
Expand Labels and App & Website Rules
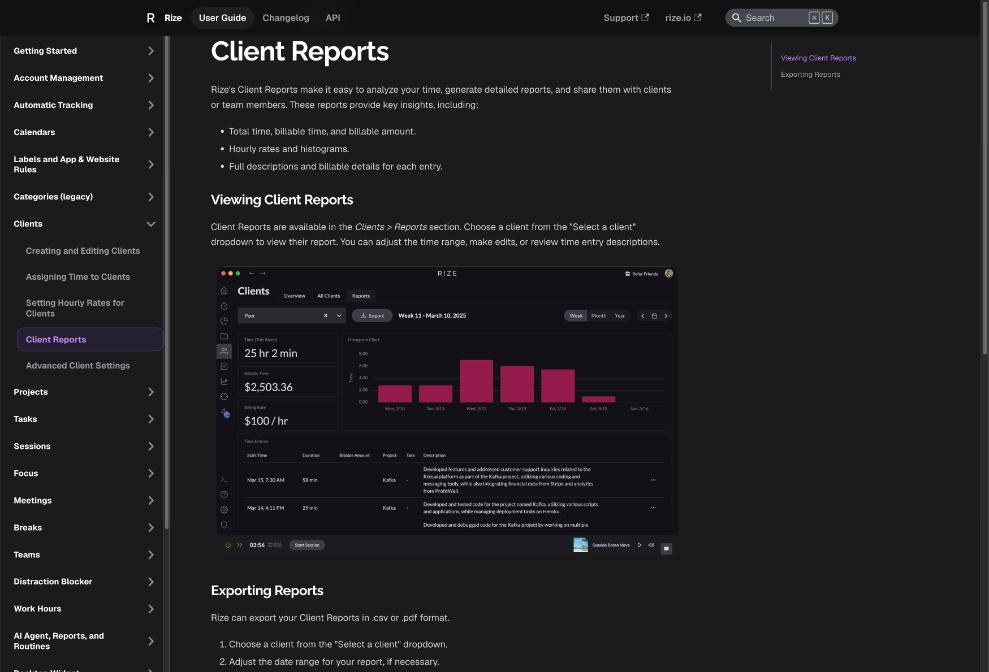point(84,165)
